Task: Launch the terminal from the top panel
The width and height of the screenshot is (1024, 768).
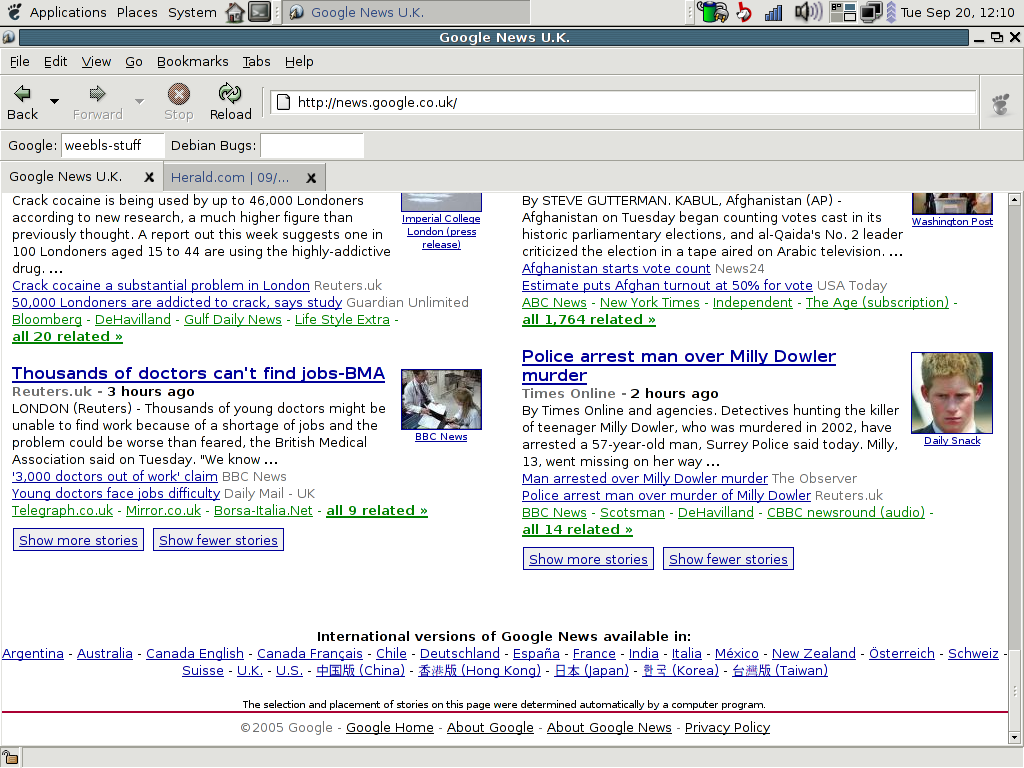Action: (x=259, y=12)
